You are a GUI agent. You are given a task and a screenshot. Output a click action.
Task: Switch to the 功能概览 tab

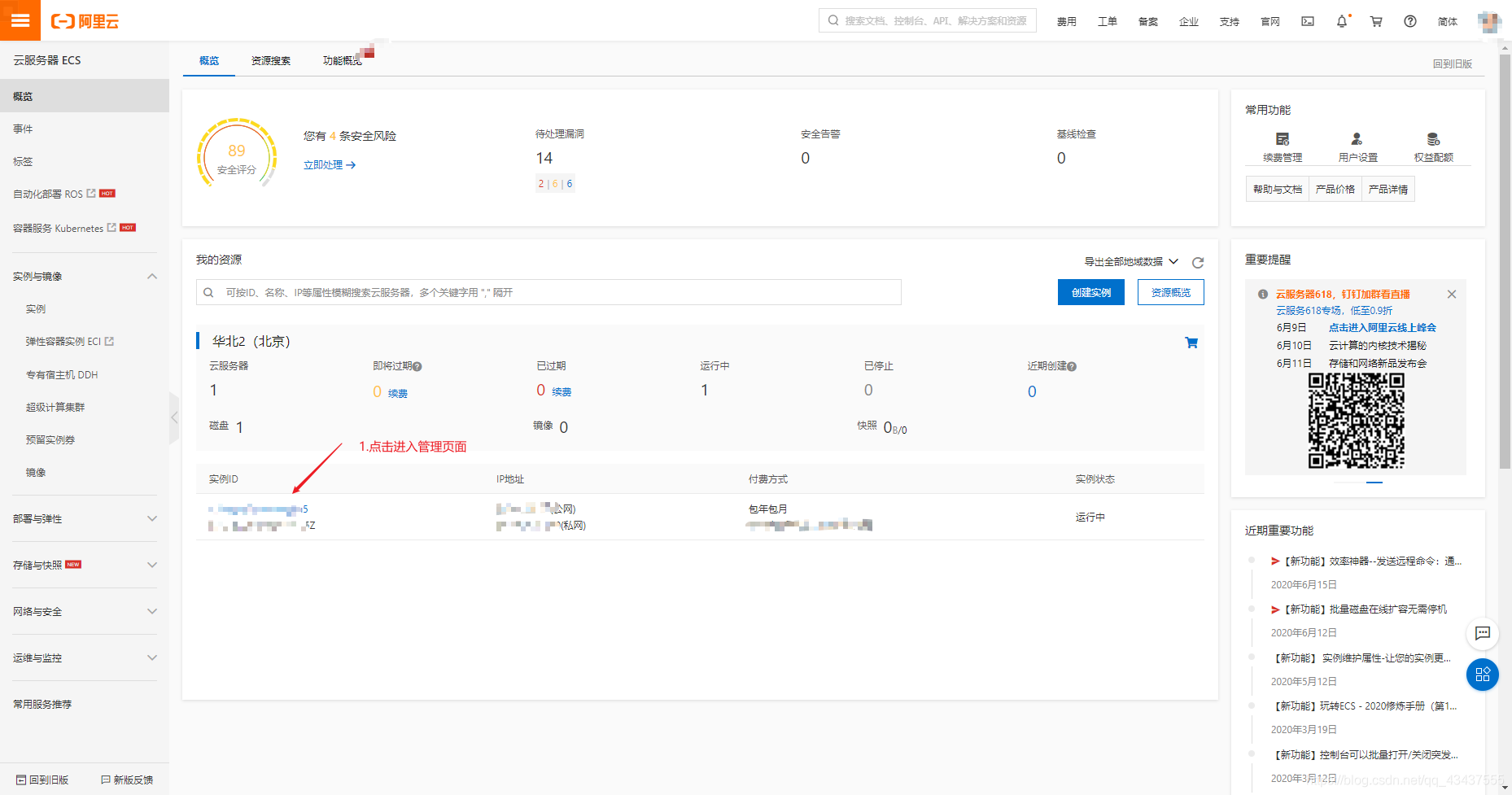tap(342, 60)
